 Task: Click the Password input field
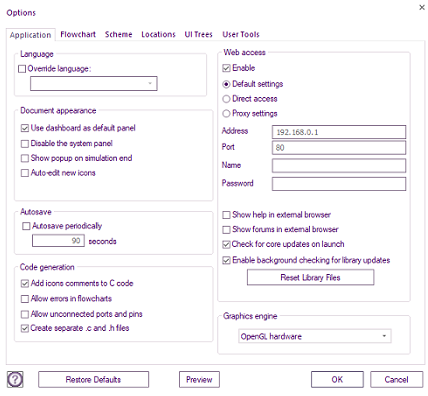coord(339,184)
